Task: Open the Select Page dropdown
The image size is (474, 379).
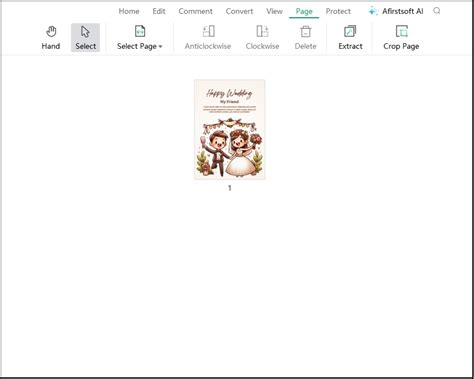Action: pos(140,38)
